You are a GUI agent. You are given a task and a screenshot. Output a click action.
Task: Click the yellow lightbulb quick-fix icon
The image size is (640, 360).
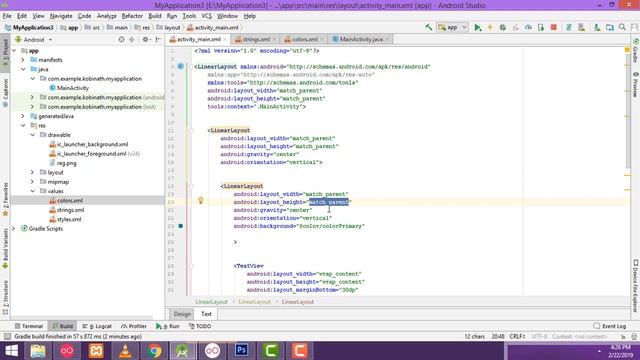tap(200, 200)
